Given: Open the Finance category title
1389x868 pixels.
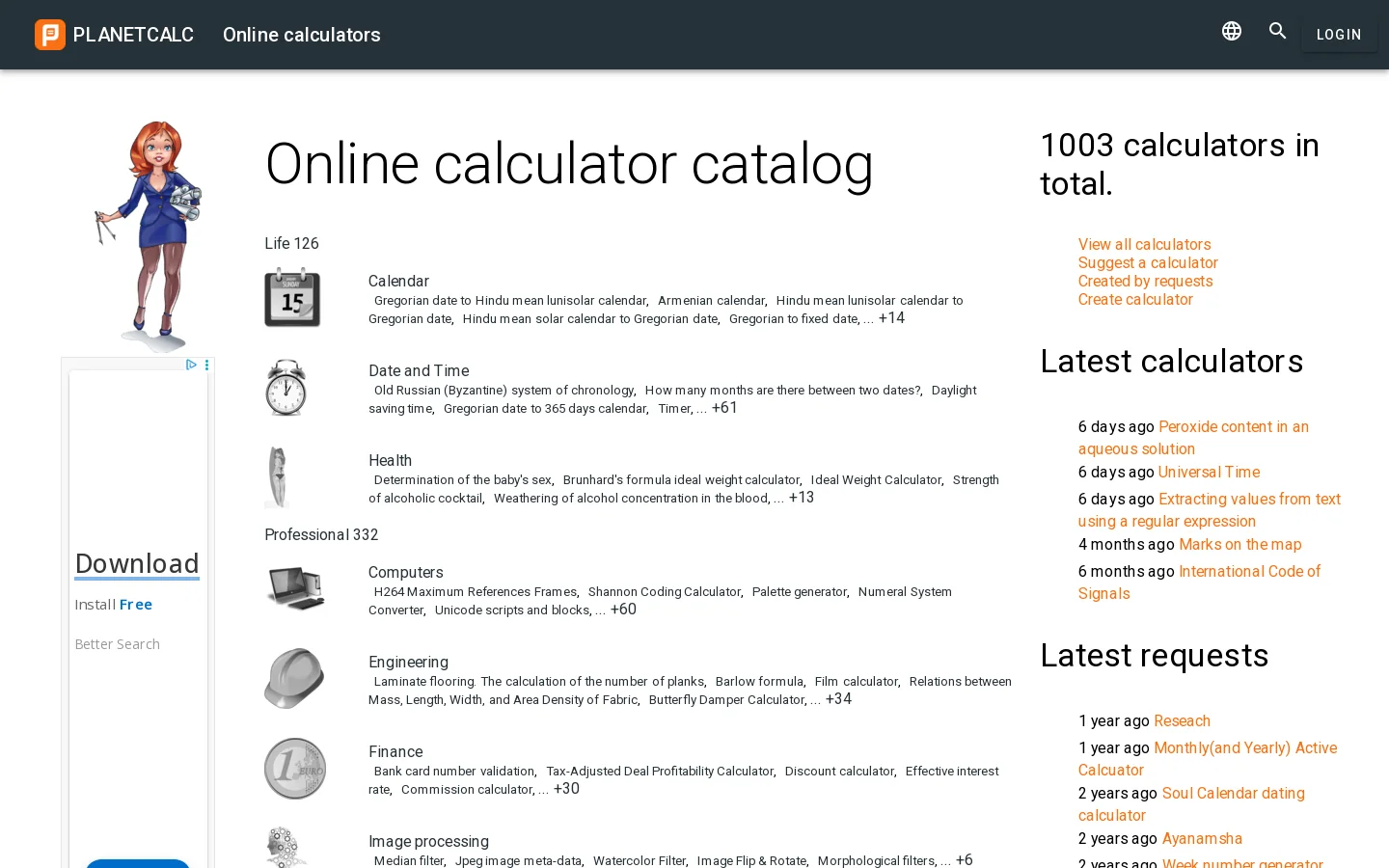Looking at the screenshot, I should click(x=395, y=751).
